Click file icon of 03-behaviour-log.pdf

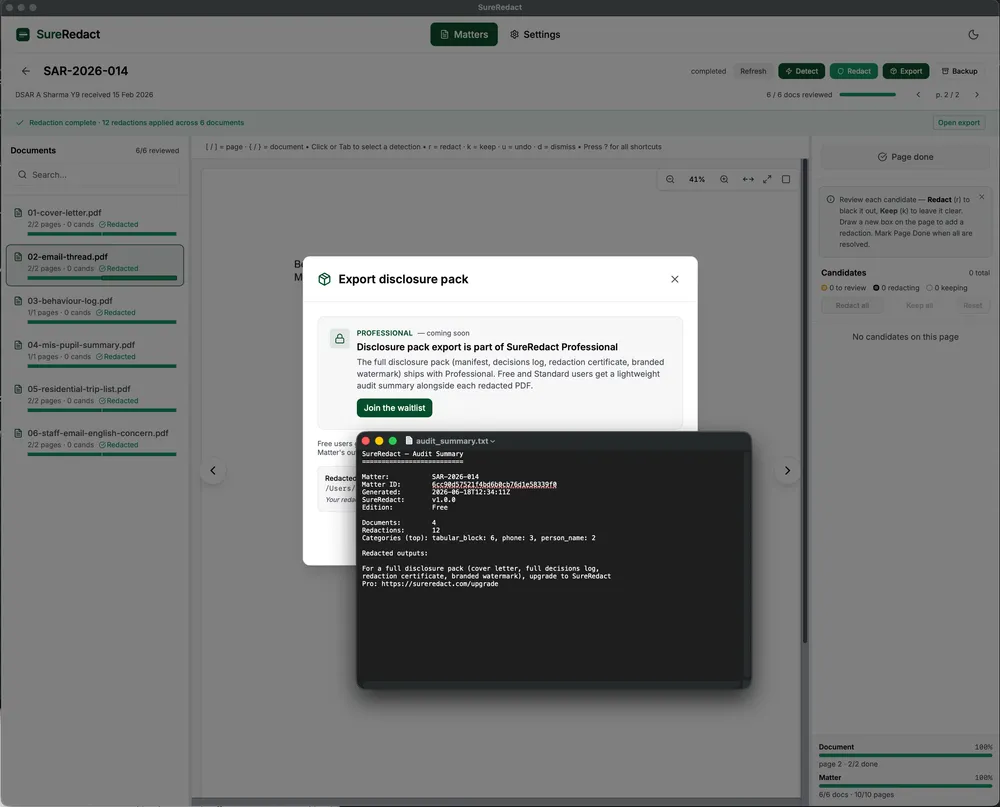point(18,300)
